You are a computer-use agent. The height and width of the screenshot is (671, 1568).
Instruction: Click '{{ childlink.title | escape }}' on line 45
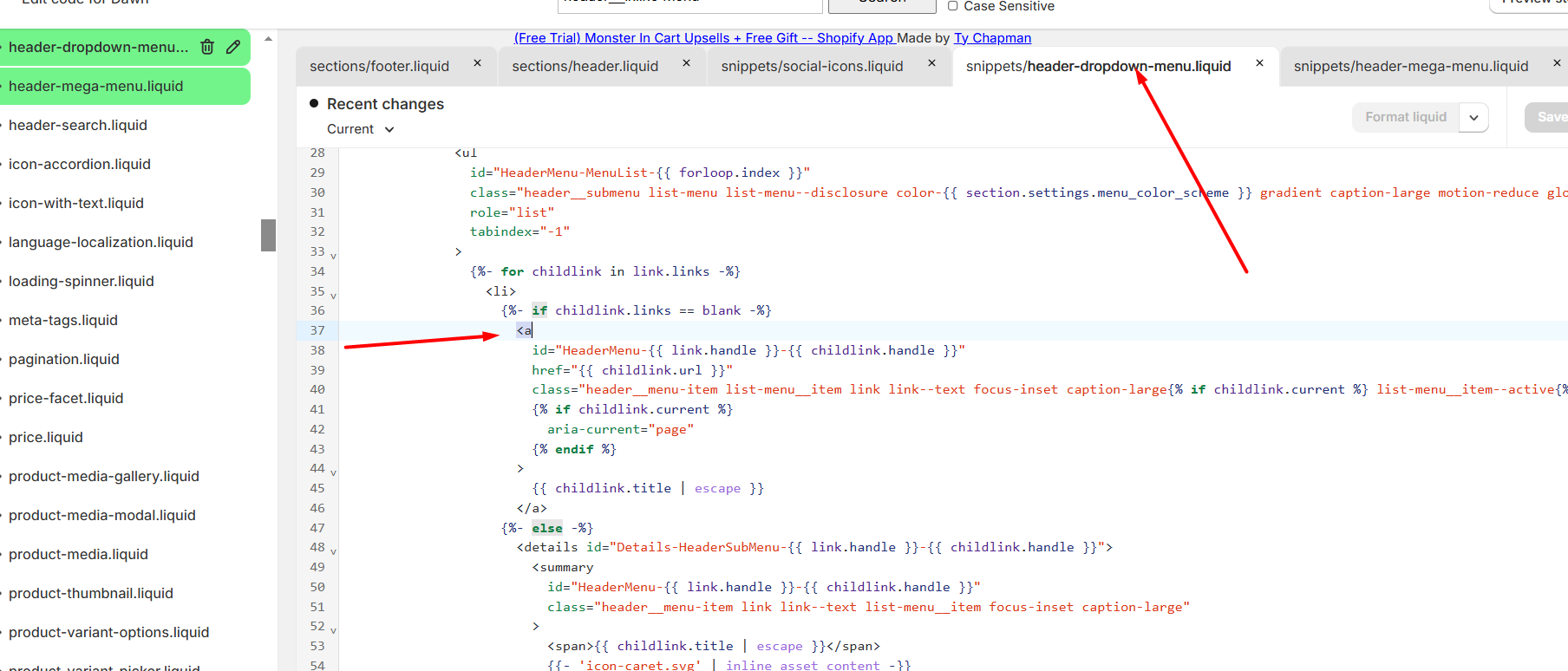[x=648, y=488]
